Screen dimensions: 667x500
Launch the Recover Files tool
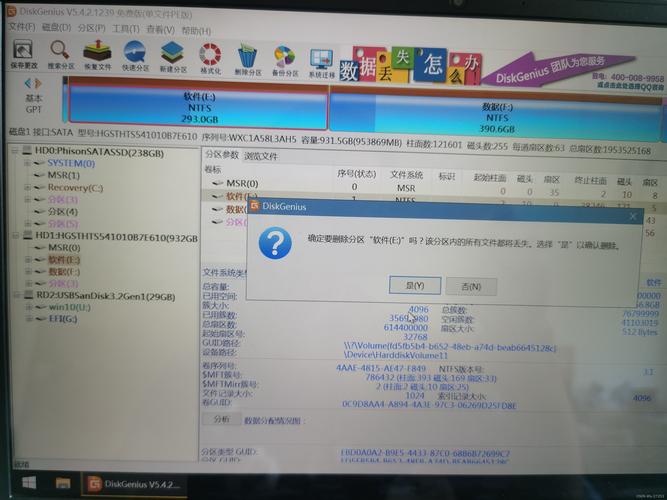97,55
